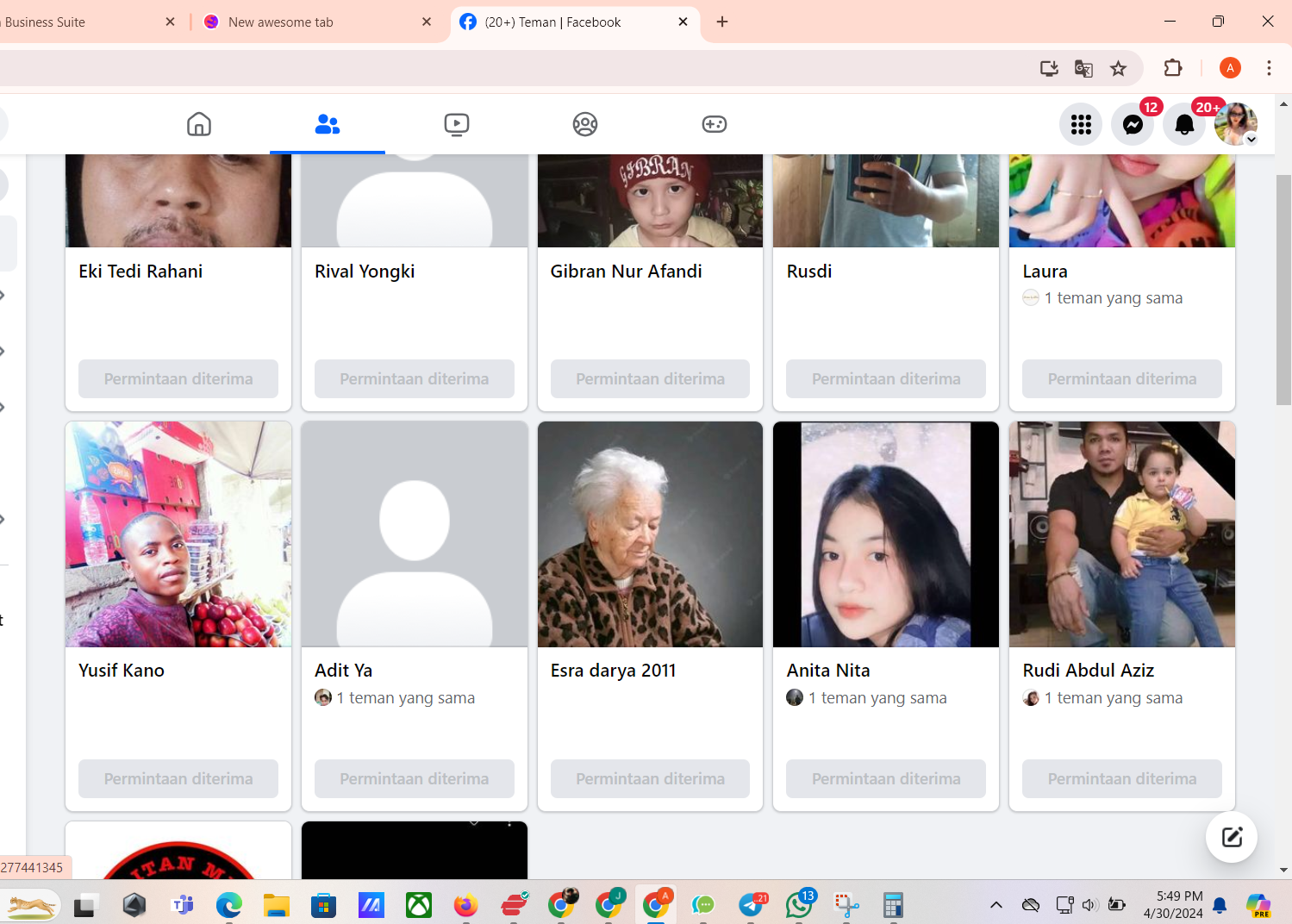The width and height of the screenshot is (1292, 924).
Task: Click the scrollbar down arrow
Action: point(1283,871)
